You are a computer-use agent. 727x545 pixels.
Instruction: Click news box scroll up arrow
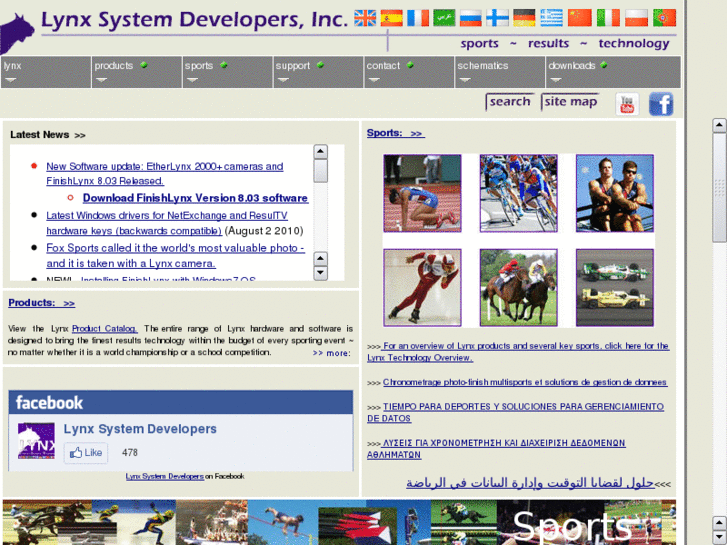(320, 152)
